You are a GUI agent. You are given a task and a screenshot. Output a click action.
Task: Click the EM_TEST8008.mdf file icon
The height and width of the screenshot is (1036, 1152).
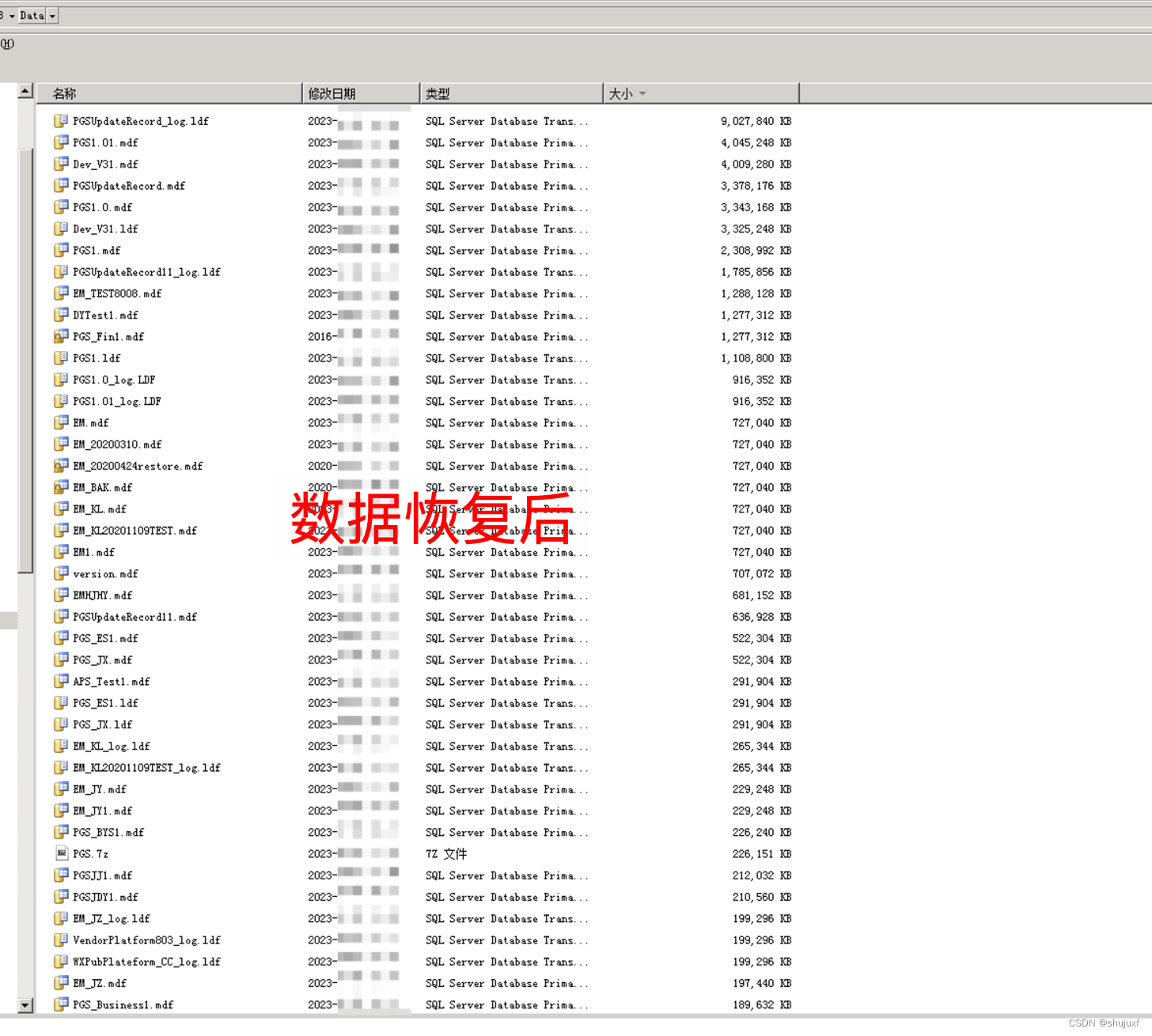tap(61, 293)
